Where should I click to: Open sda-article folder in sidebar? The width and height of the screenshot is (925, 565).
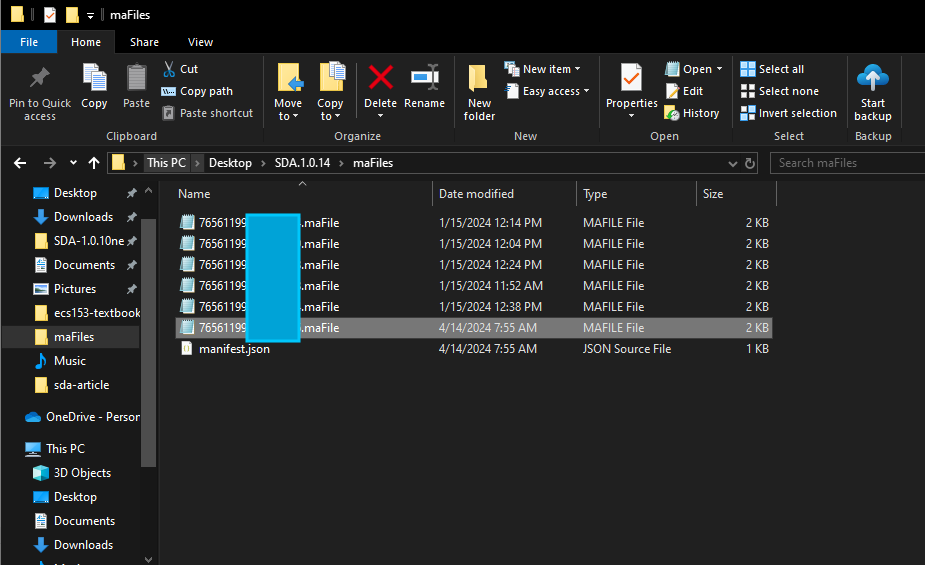click(71, 385)
